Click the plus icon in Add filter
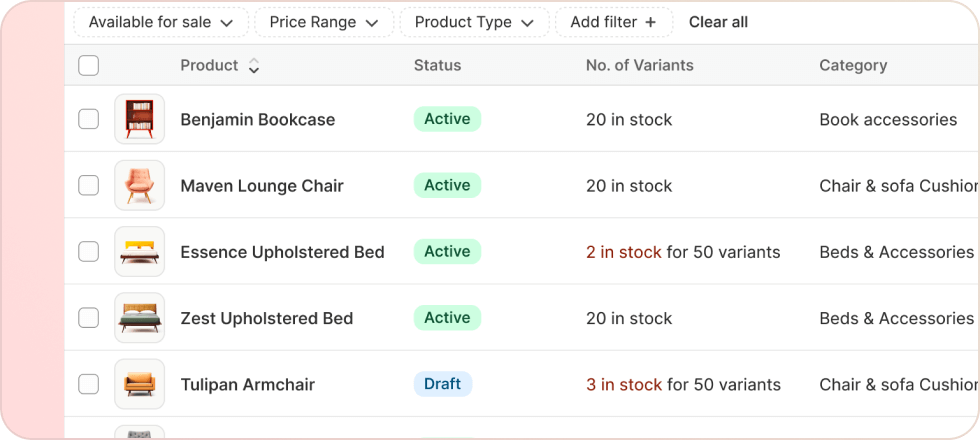This screenshot has height=440, width=980. coord(651,22)
